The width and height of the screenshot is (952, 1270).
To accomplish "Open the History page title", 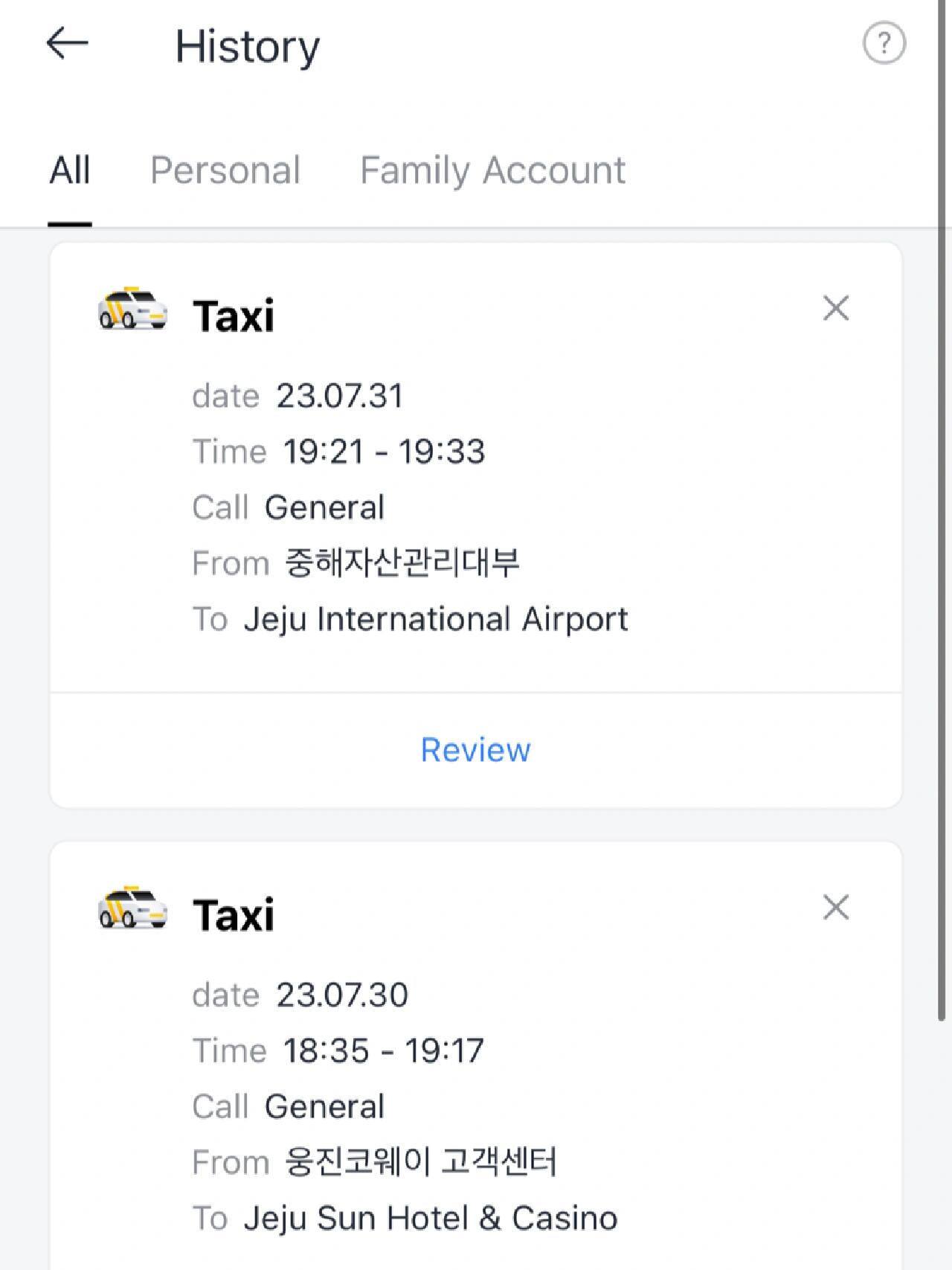I will click(x=248, y=47).
